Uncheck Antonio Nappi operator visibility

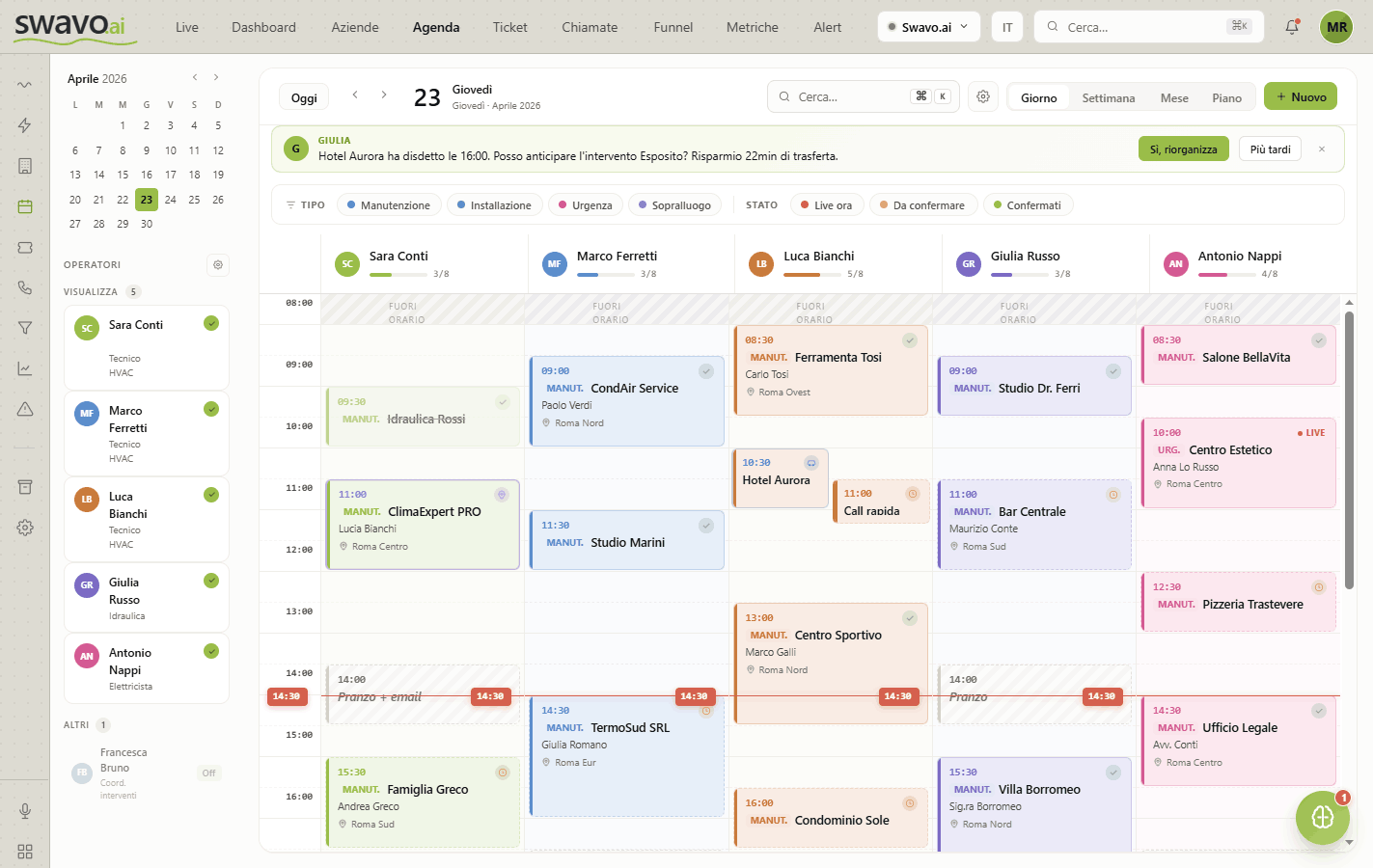click(x=211, y=651)
